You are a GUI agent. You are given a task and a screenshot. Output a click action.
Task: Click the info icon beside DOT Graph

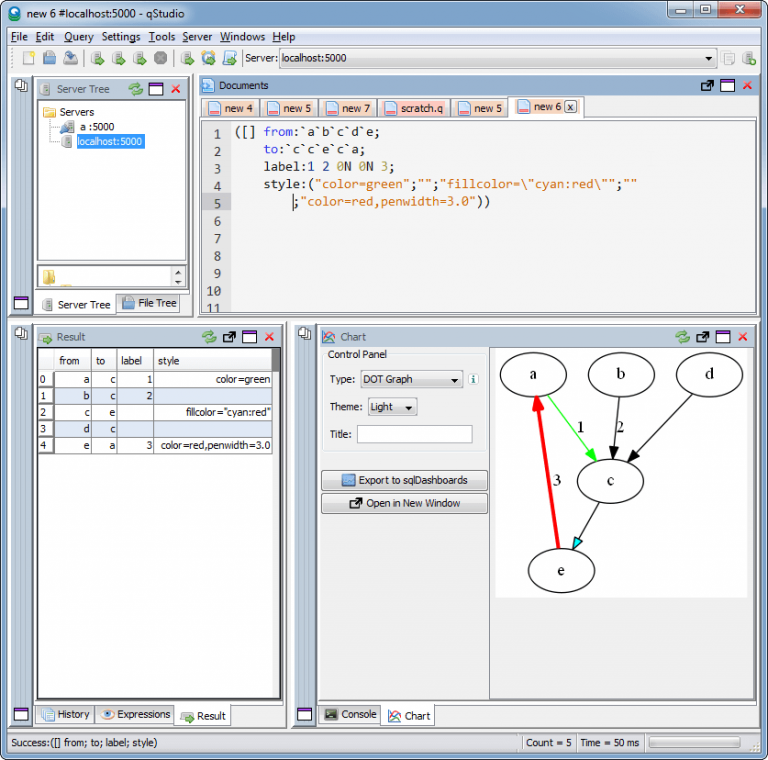[x=473, y=380]
